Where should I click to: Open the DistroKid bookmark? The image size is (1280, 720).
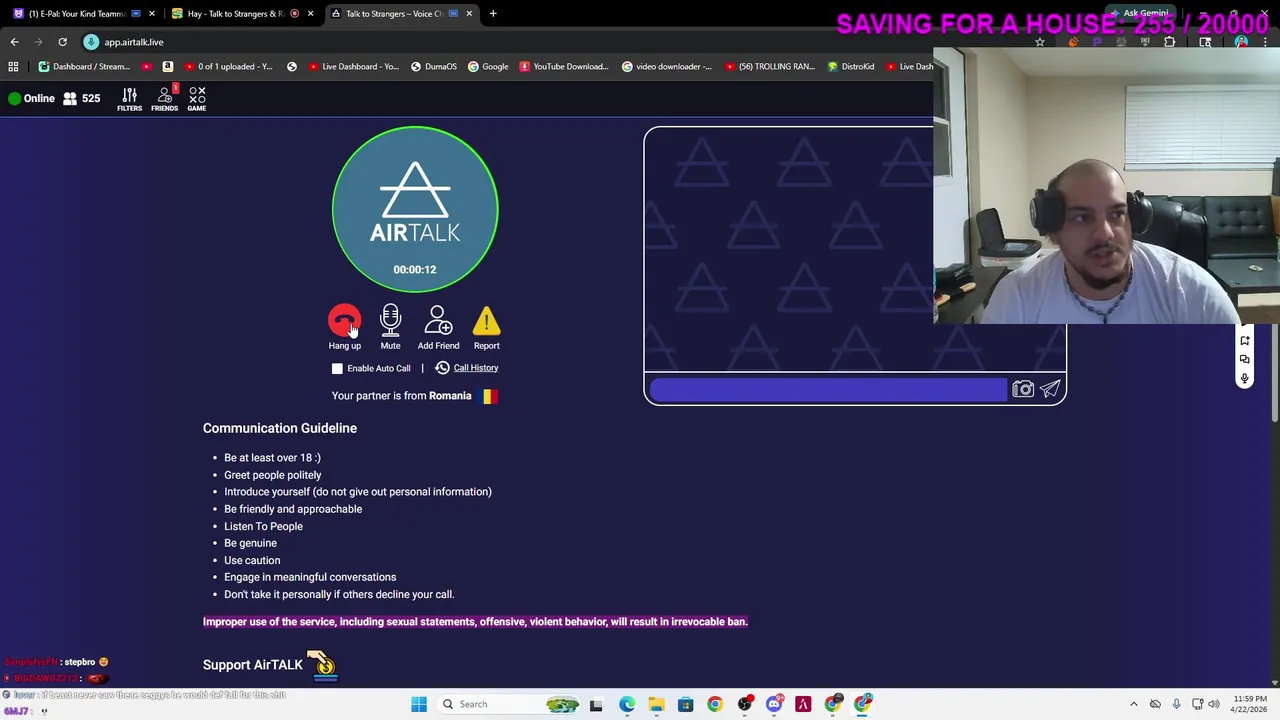851,66
